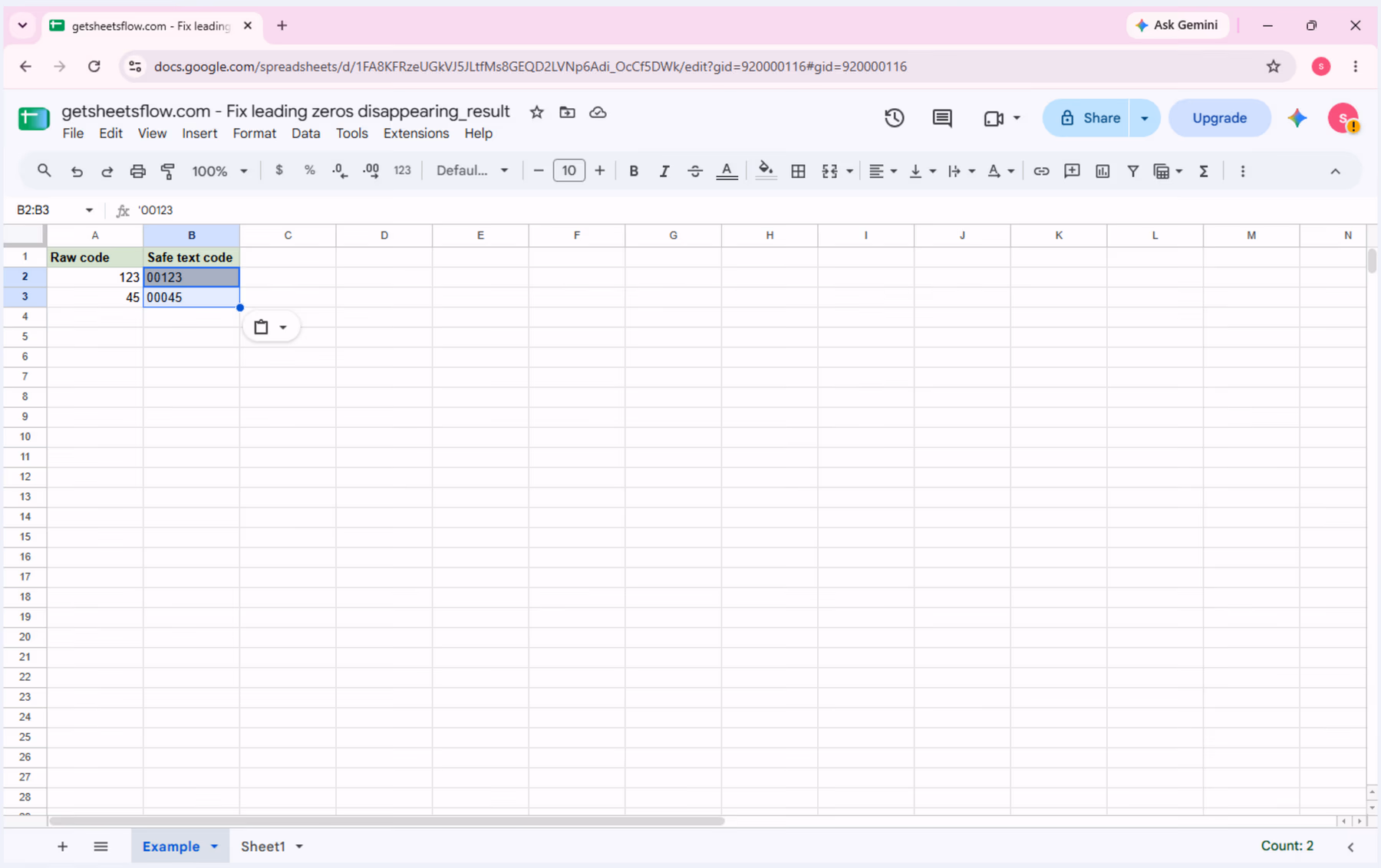This screenshot has height=868, width=1381.
Task: Click the Insert comment icon
Action: [x=1072, y=171]
